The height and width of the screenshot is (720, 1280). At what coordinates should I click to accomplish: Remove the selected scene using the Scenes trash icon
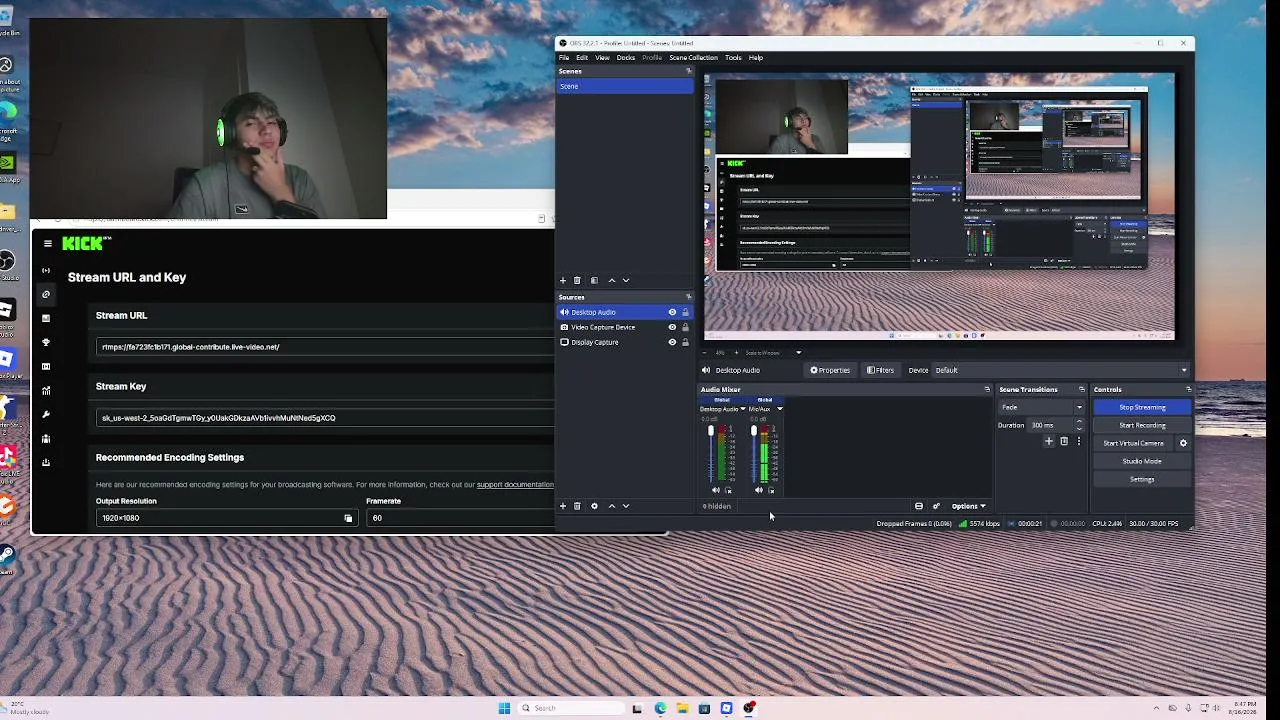(x=577, y=280)
